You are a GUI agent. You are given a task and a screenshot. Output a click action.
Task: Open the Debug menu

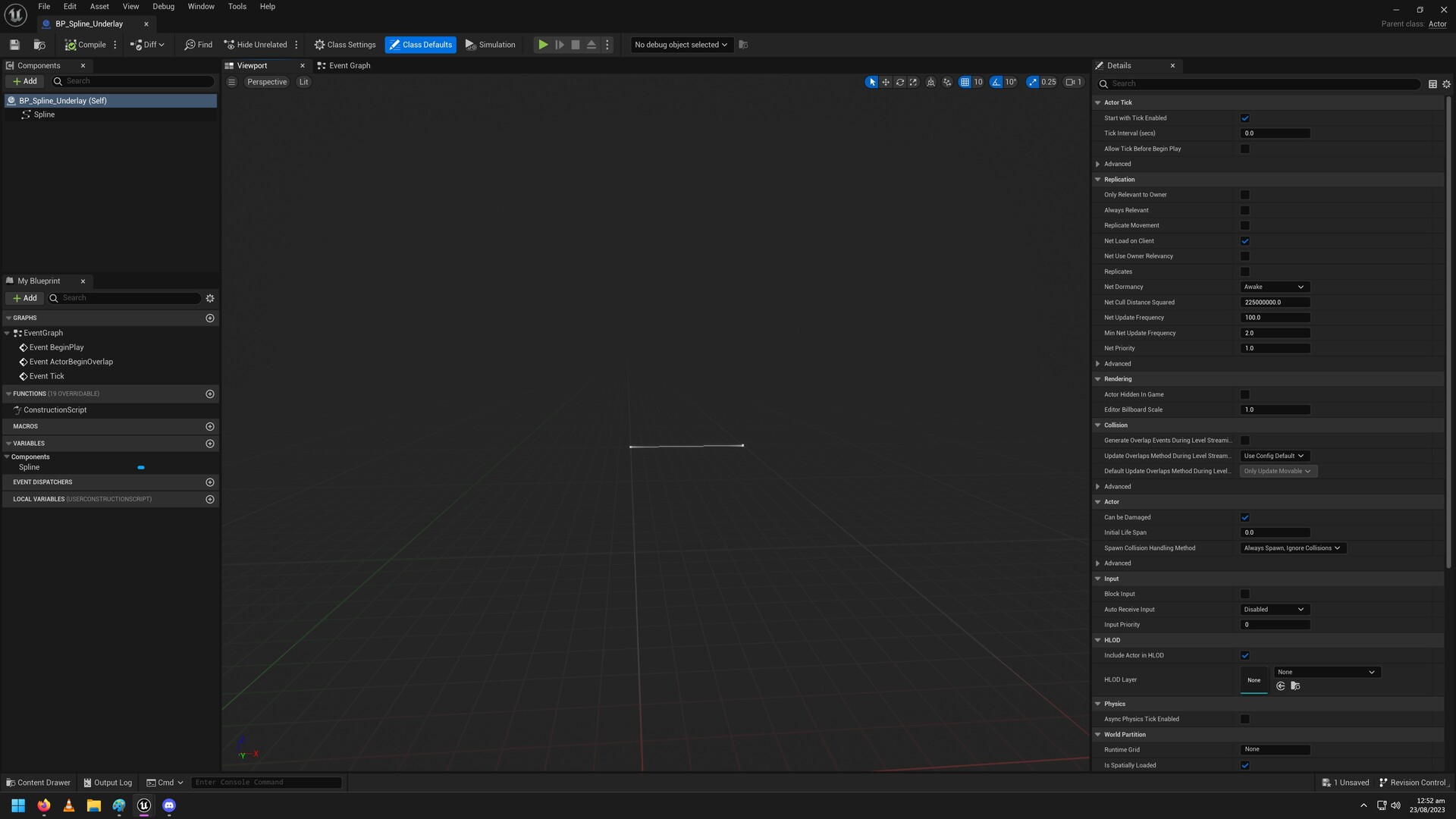162,6
